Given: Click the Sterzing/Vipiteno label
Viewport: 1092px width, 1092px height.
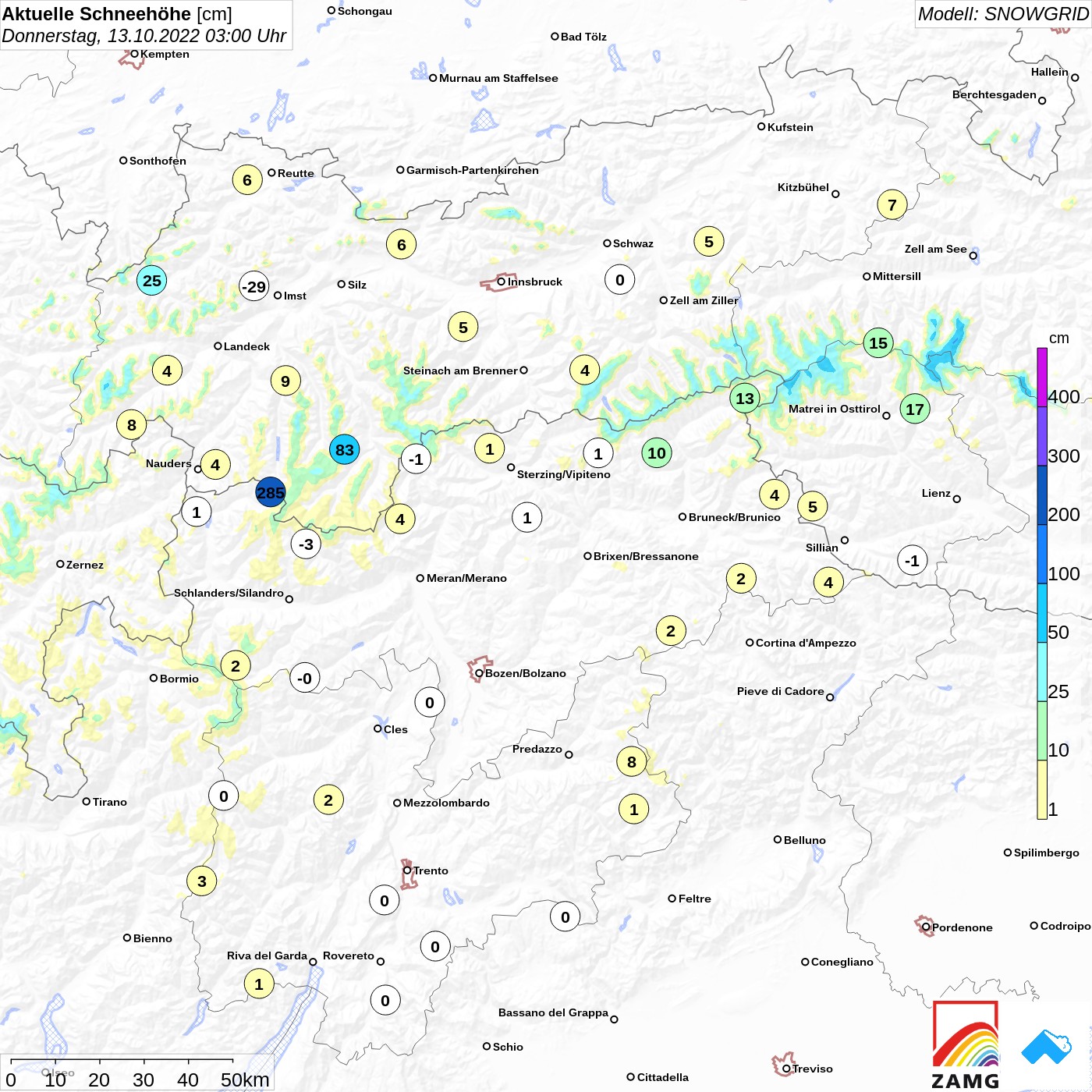Looking at the screenshot, I should tap(564, 474).
